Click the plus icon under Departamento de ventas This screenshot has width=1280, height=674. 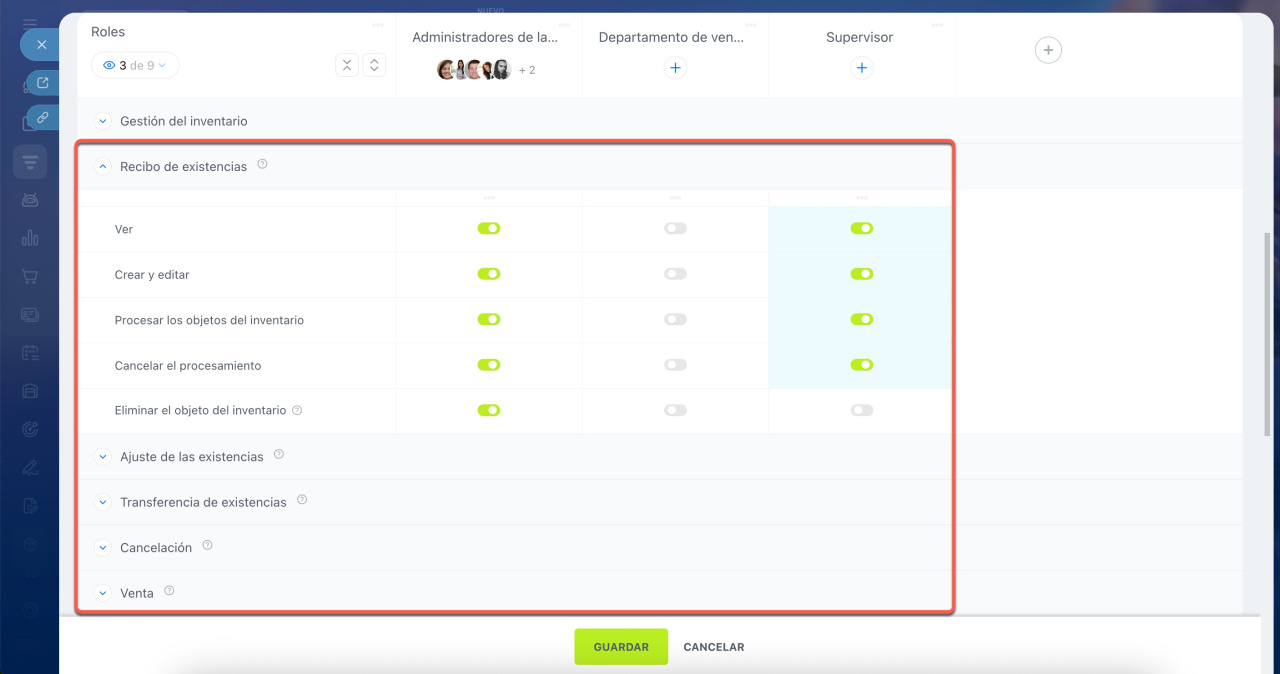675,68
